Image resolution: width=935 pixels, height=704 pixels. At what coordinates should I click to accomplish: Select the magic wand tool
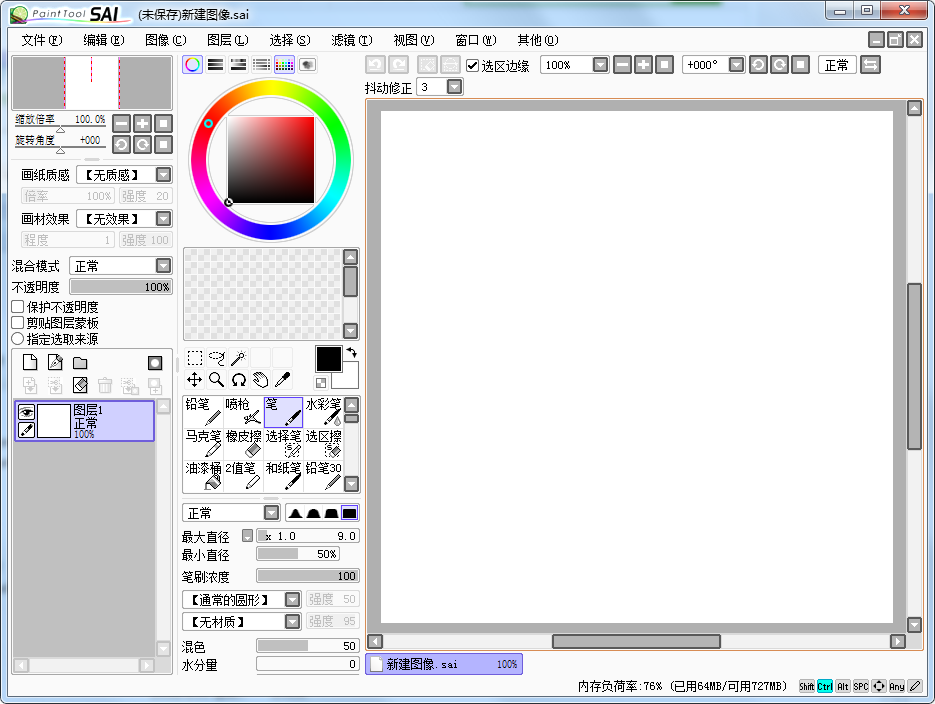(239, 358)
